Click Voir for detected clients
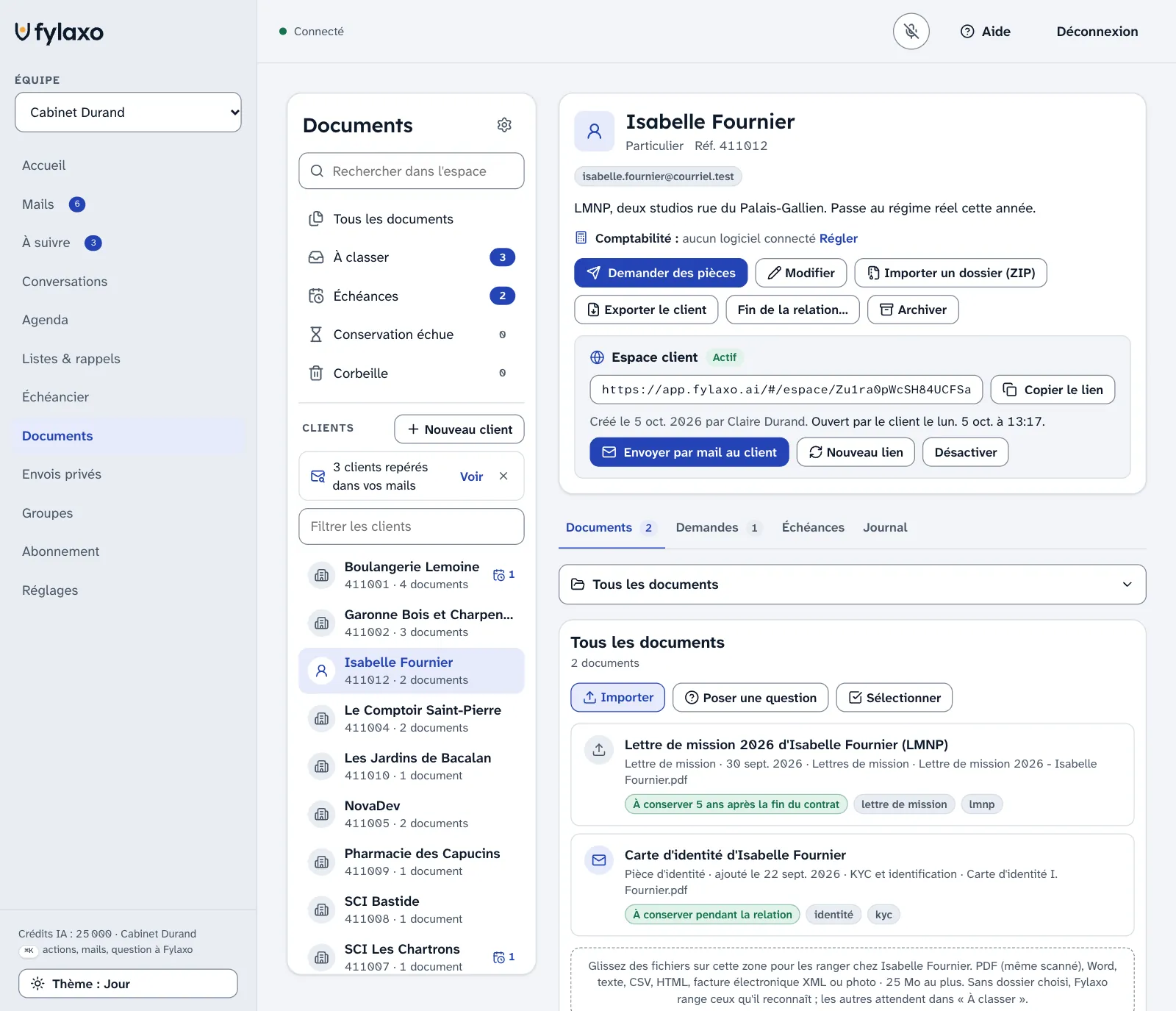The image size is (1176, 1011). click(471, 476)
